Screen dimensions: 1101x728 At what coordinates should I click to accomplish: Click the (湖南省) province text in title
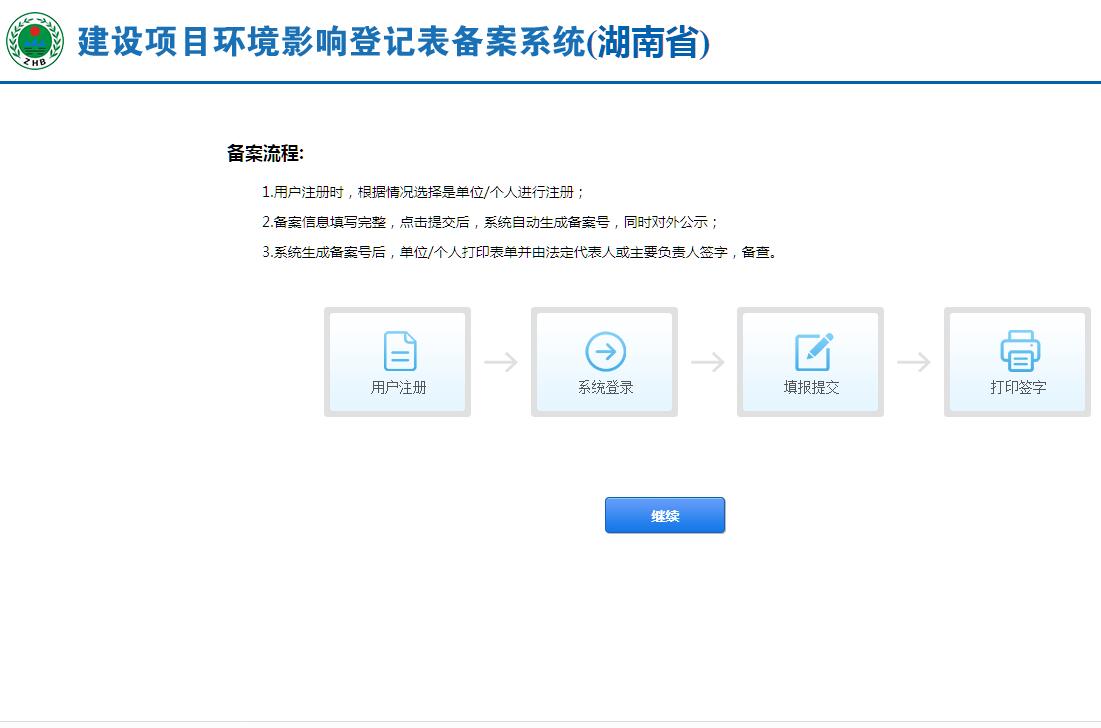pos(648,43)
